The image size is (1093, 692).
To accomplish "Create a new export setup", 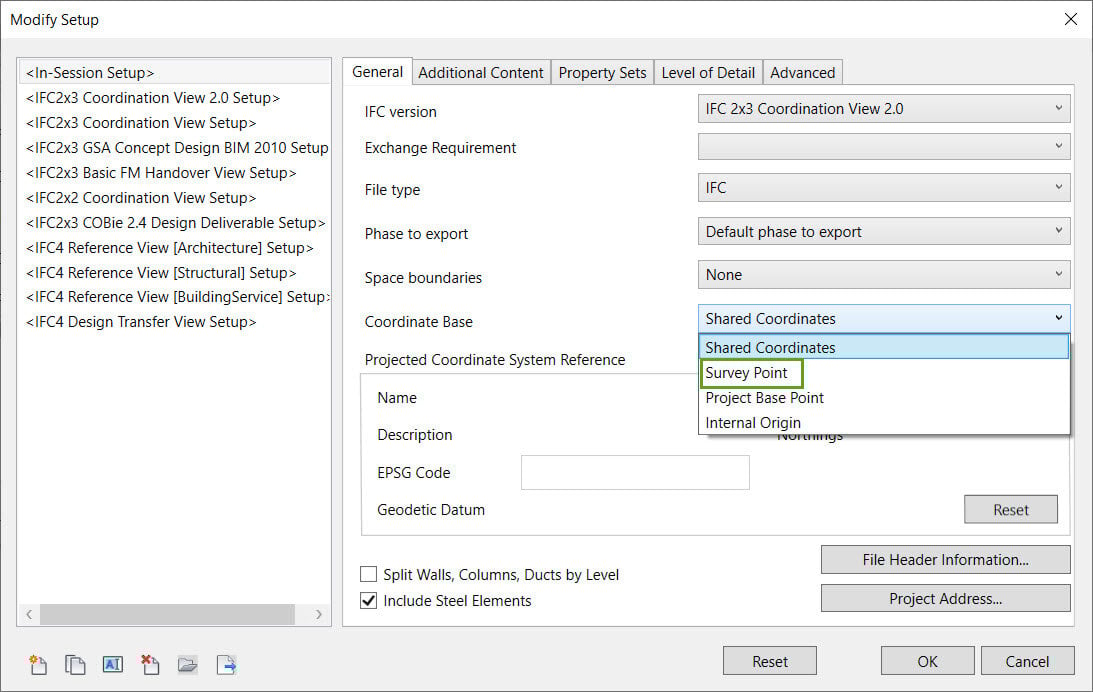I will 38,664.
